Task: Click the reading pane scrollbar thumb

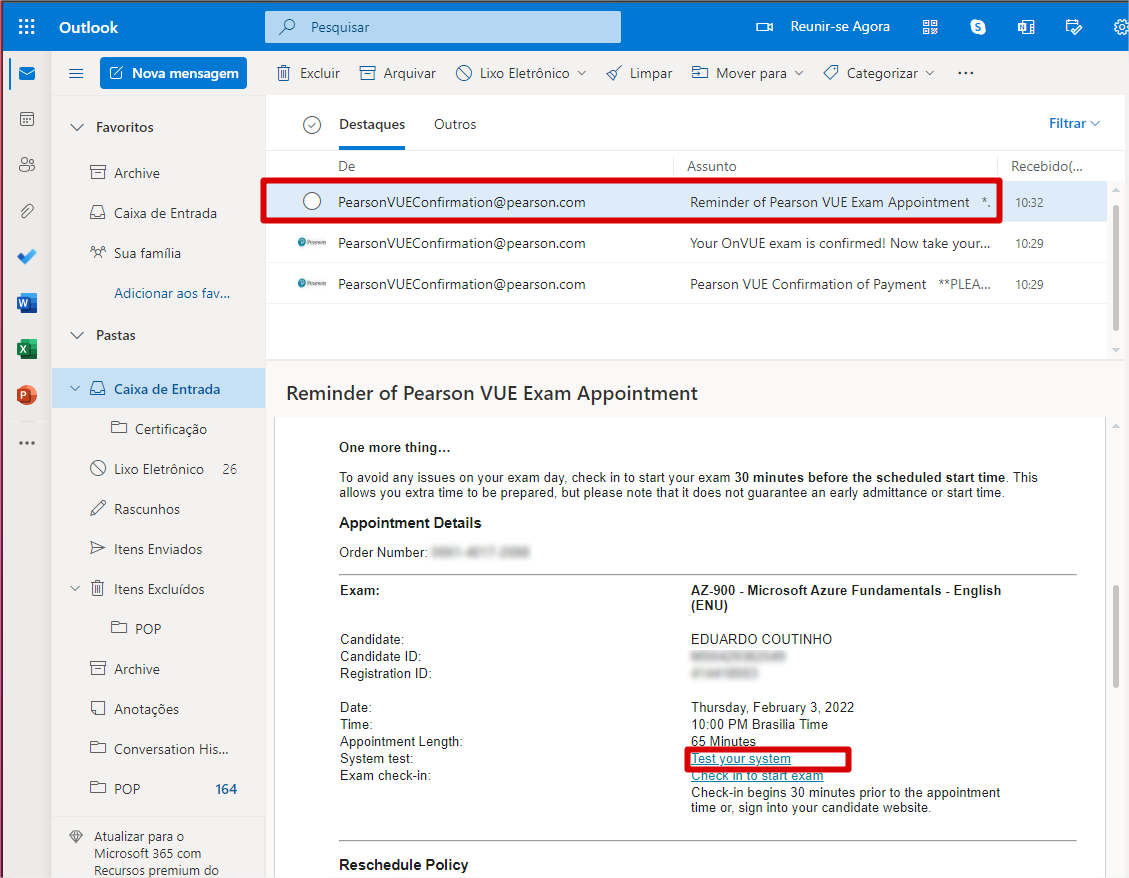Action: tap(1116, 636)
